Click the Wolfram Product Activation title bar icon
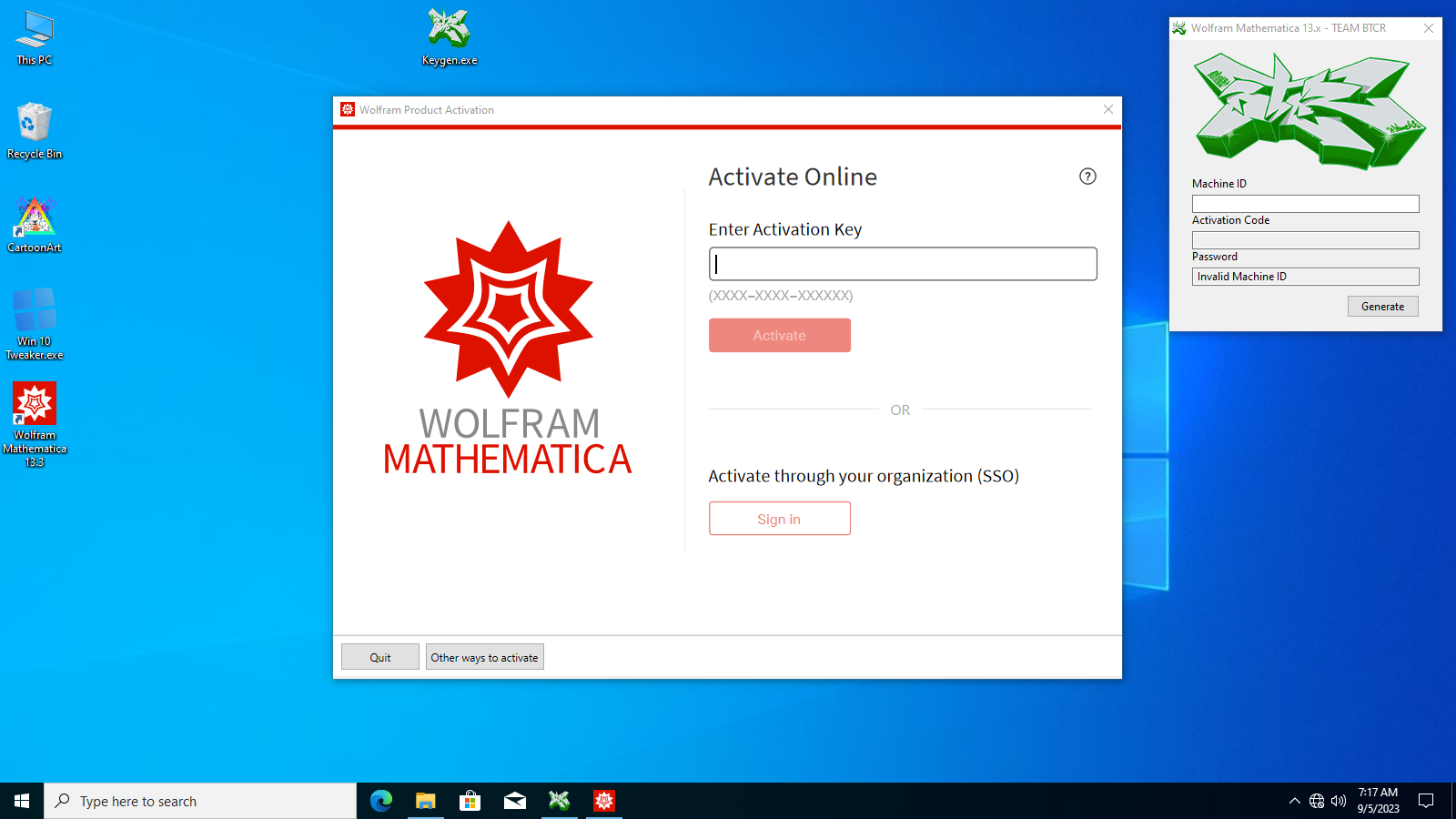 pyautogui.click(x=348, y=109)
